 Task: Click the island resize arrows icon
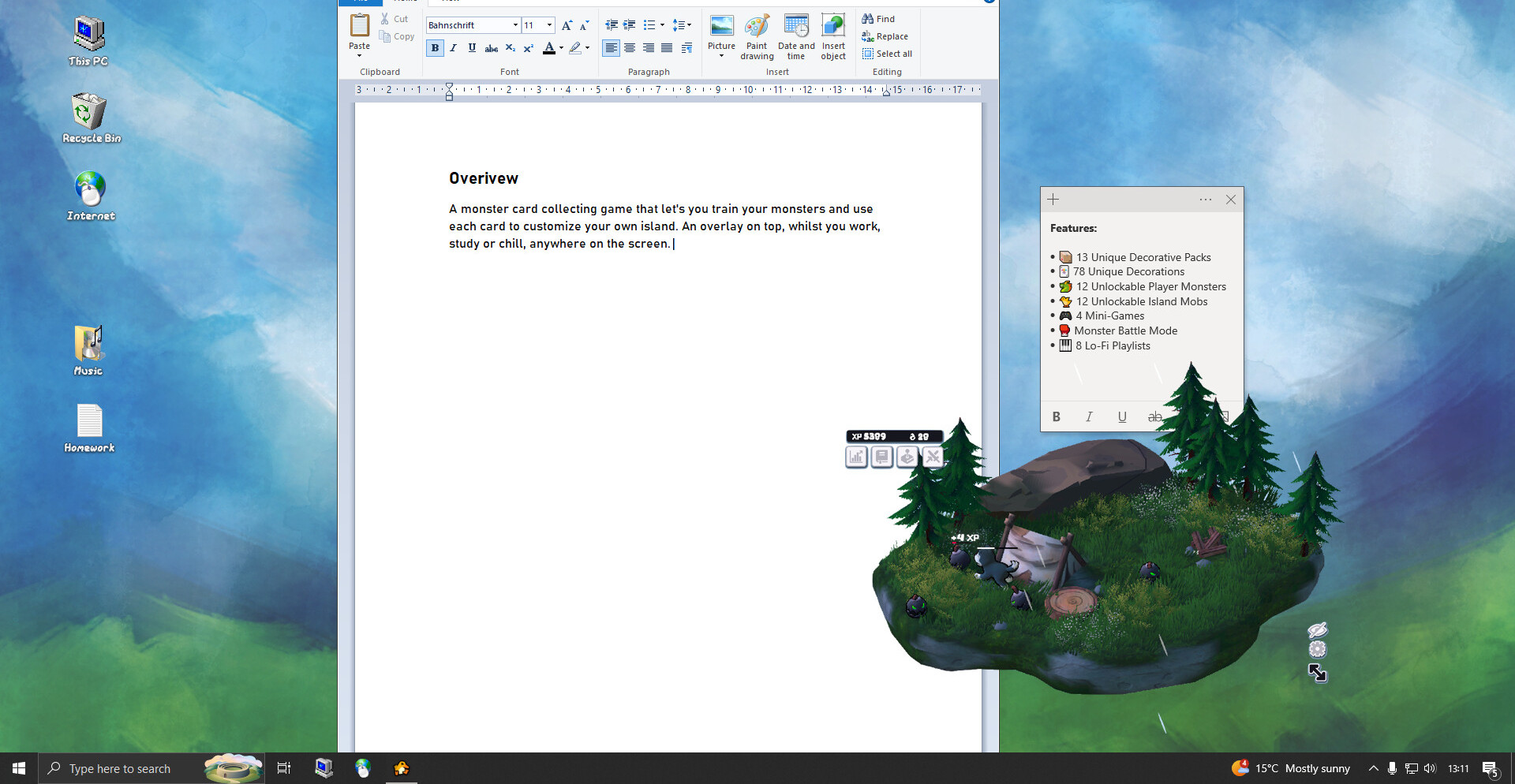[1317, 673]
